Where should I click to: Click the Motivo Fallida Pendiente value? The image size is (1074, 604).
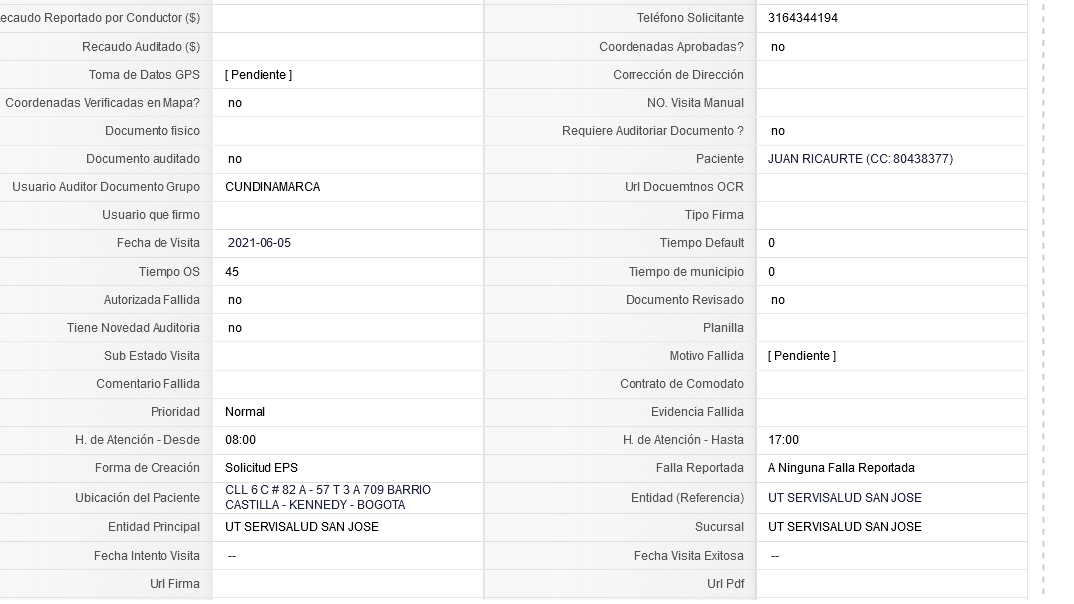coord(801,355)
